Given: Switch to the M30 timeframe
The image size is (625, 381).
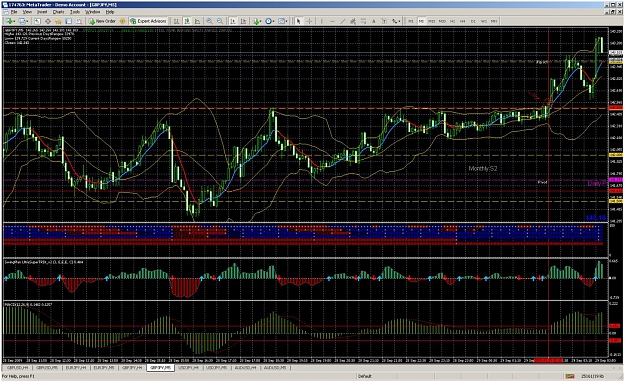Looking at the screenshot, I should tap(442, 21).
